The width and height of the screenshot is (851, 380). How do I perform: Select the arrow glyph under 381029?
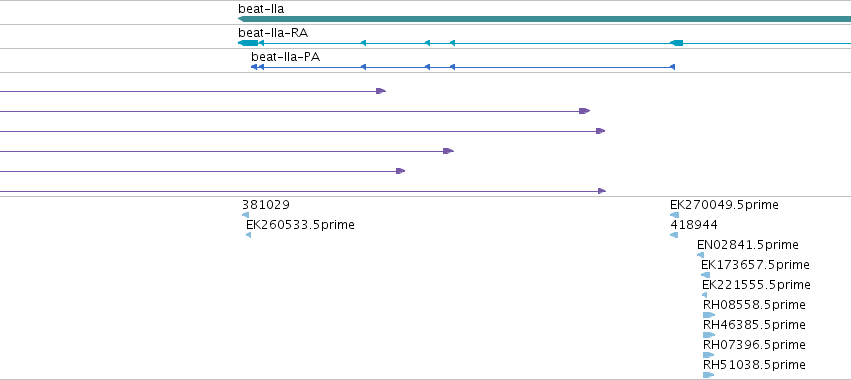tap(245, 215)
